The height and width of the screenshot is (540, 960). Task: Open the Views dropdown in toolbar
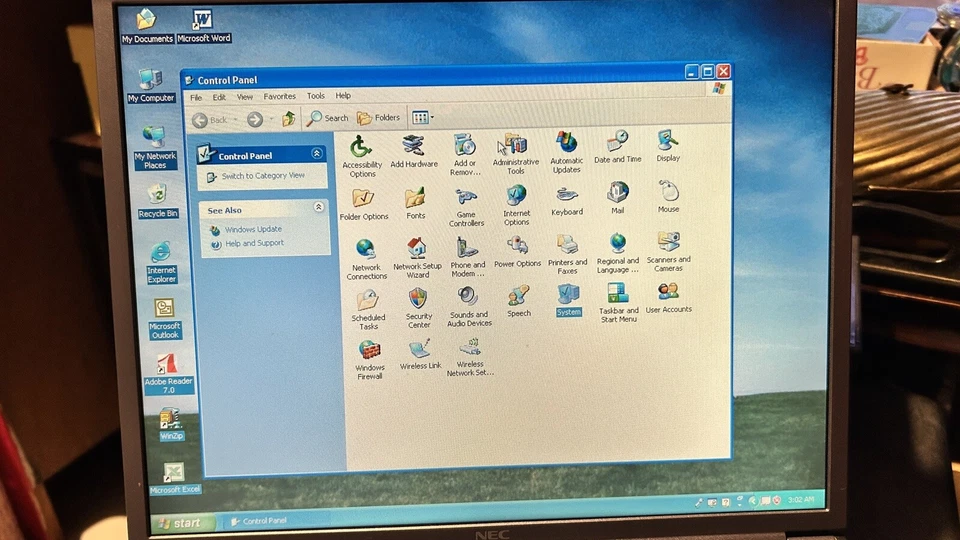422,117
